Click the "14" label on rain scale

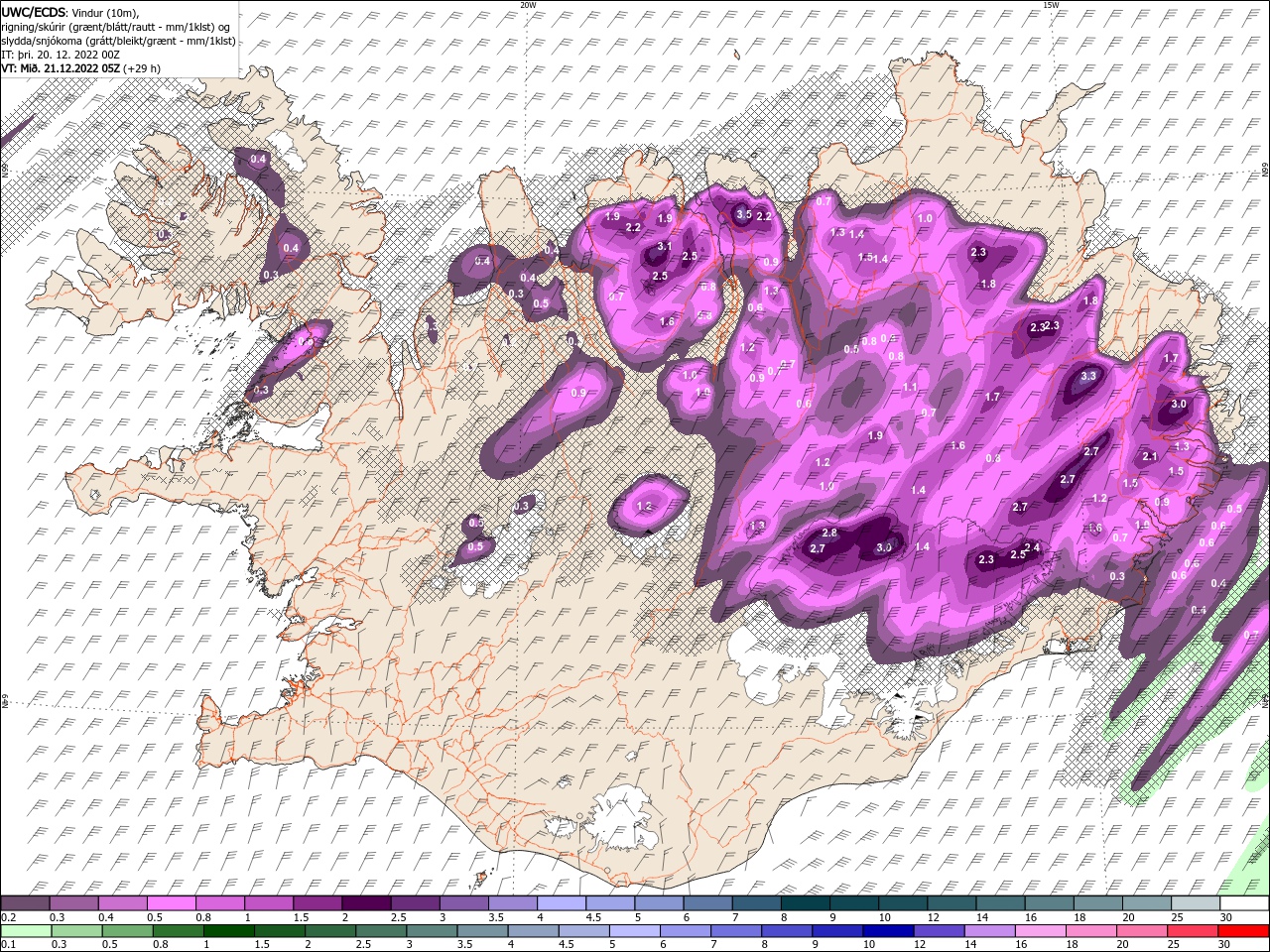coord(970,944)
